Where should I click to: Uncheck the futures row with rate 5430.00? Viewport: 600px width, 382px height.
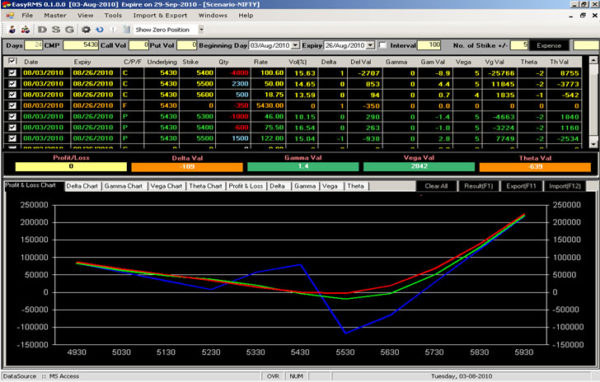[12, 105]
